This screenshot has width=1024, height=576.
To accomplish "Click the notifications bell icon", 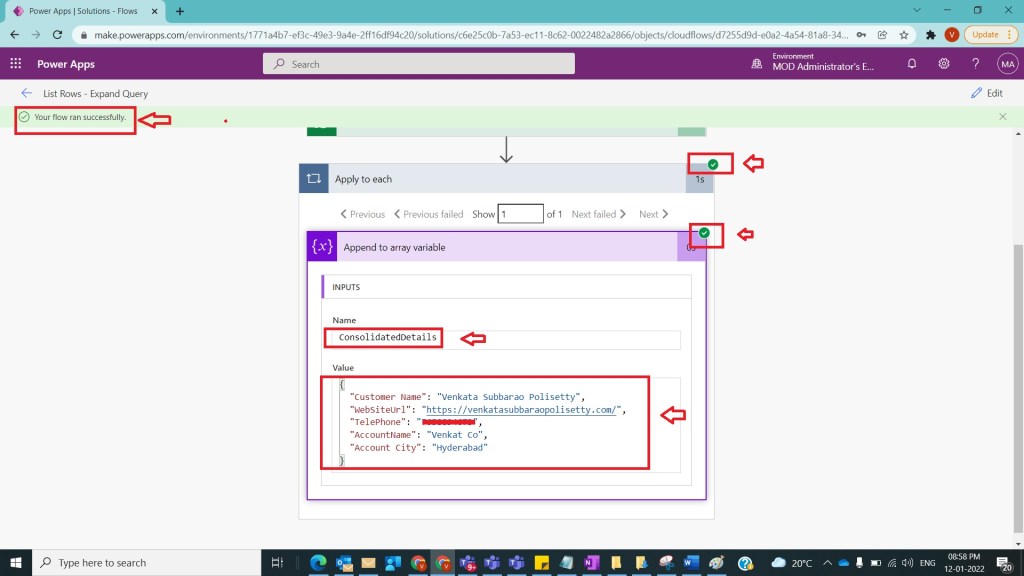I will 912,63.
